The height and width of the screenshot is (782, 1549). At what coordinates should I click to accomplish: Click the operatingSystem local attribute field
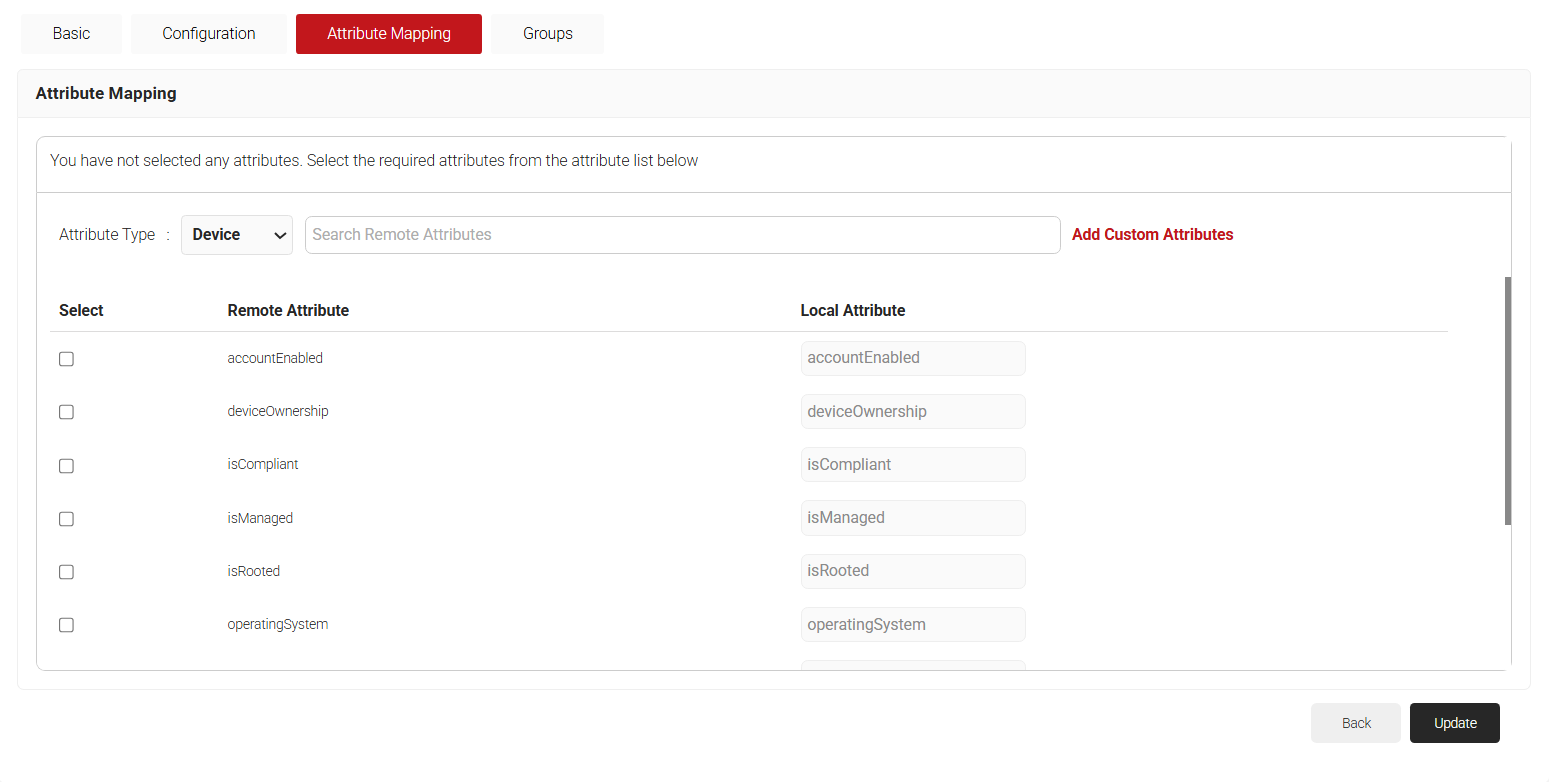912,625
